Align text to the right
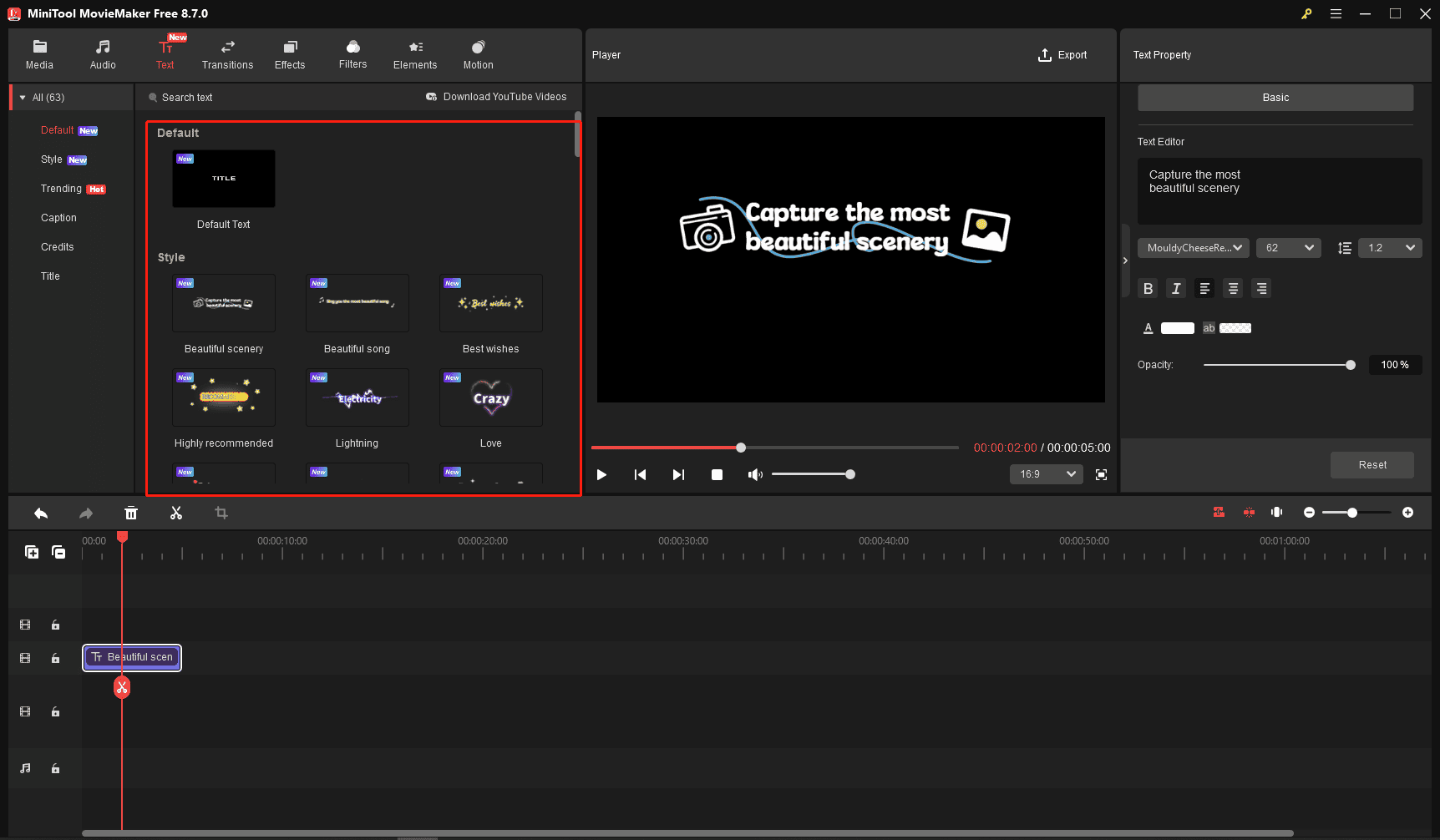The image size is (1440, 840). click(x=1261, y=288)
